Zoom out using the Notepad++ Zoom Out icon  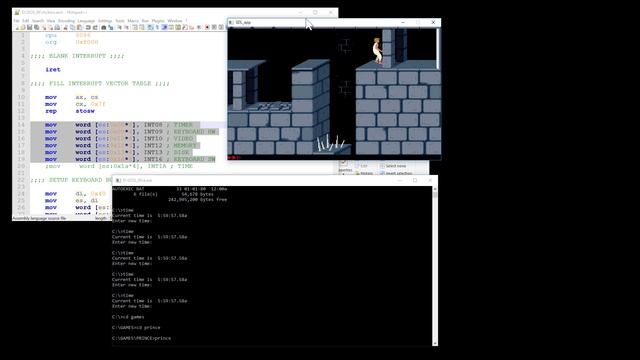(x=126, y=27)
